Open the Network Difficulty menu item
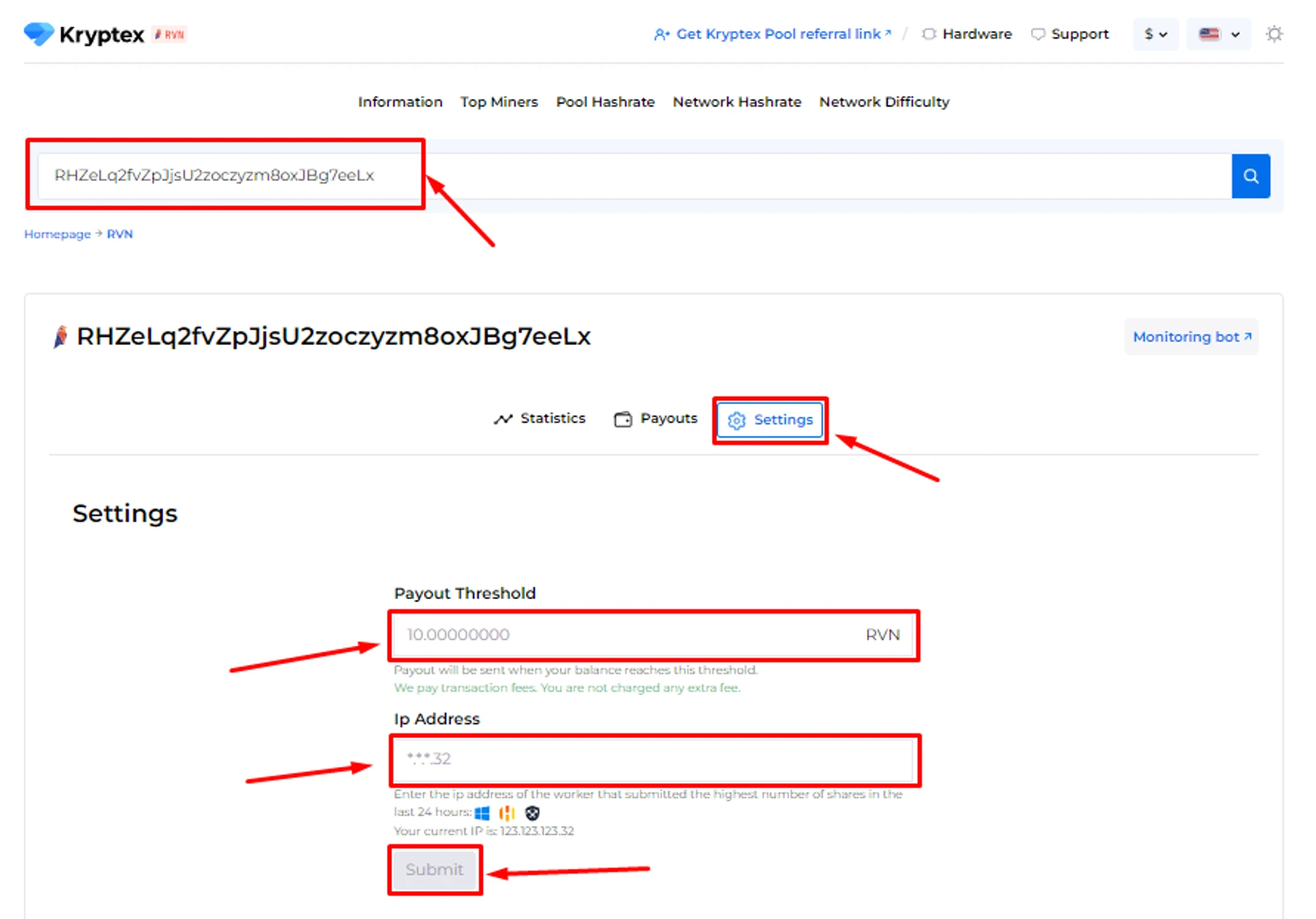 [x=884, y=102]
